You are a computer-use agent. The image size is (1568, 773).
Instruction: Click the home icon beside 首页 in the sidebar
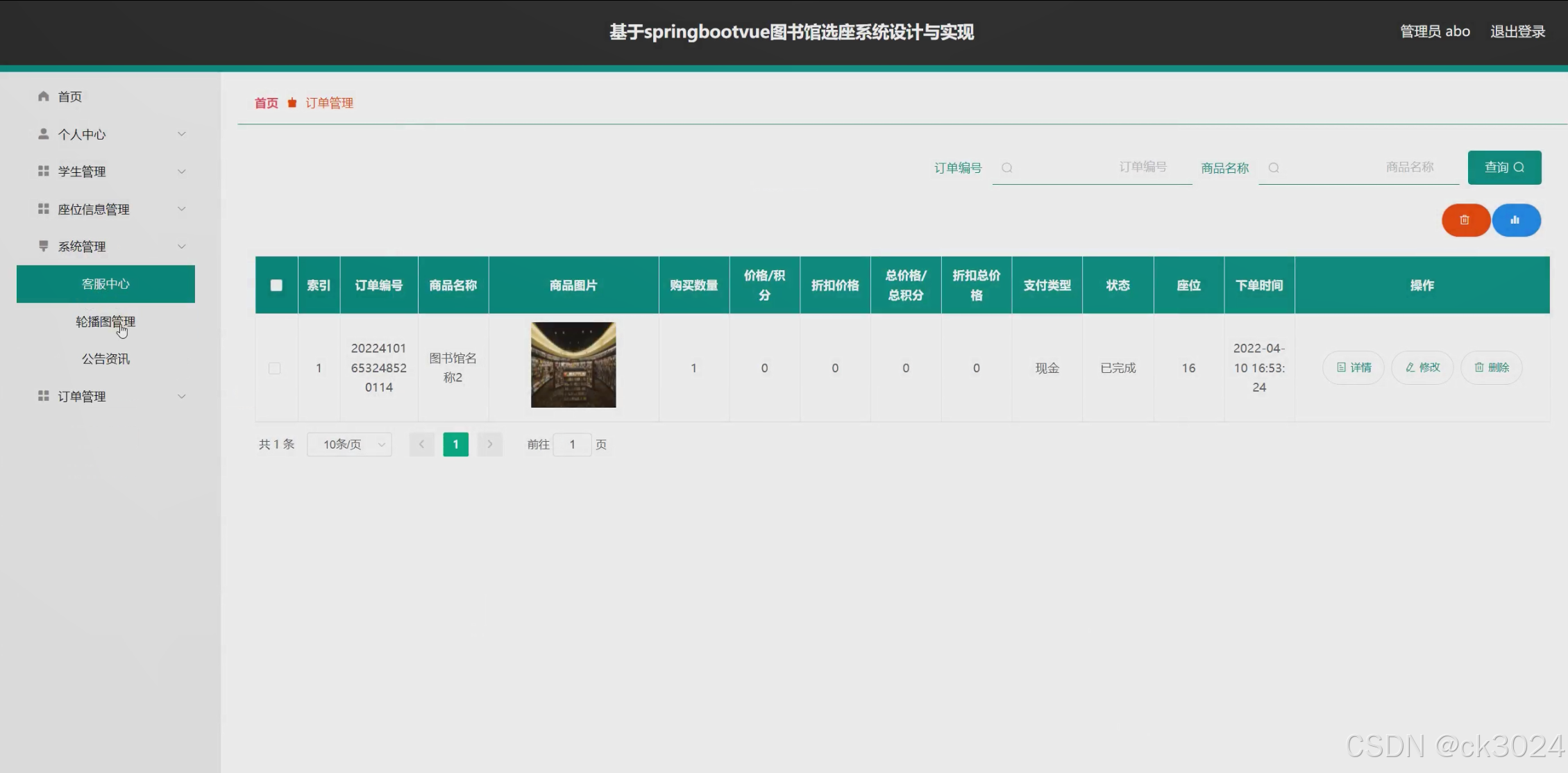44,97
